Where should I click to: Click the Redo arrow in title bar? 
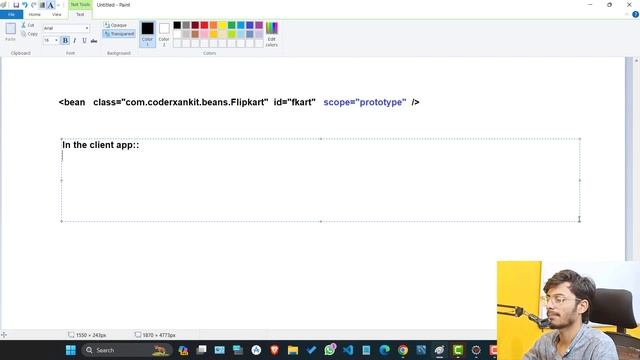(33, 5)
